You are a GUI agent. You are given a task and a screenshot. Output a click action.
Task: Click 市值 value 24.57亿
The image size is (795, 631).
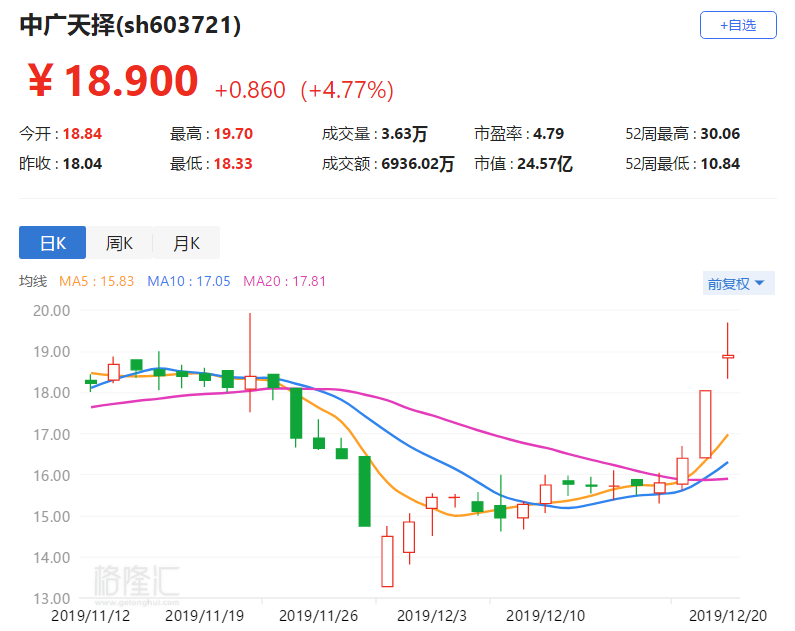(545, 164)
